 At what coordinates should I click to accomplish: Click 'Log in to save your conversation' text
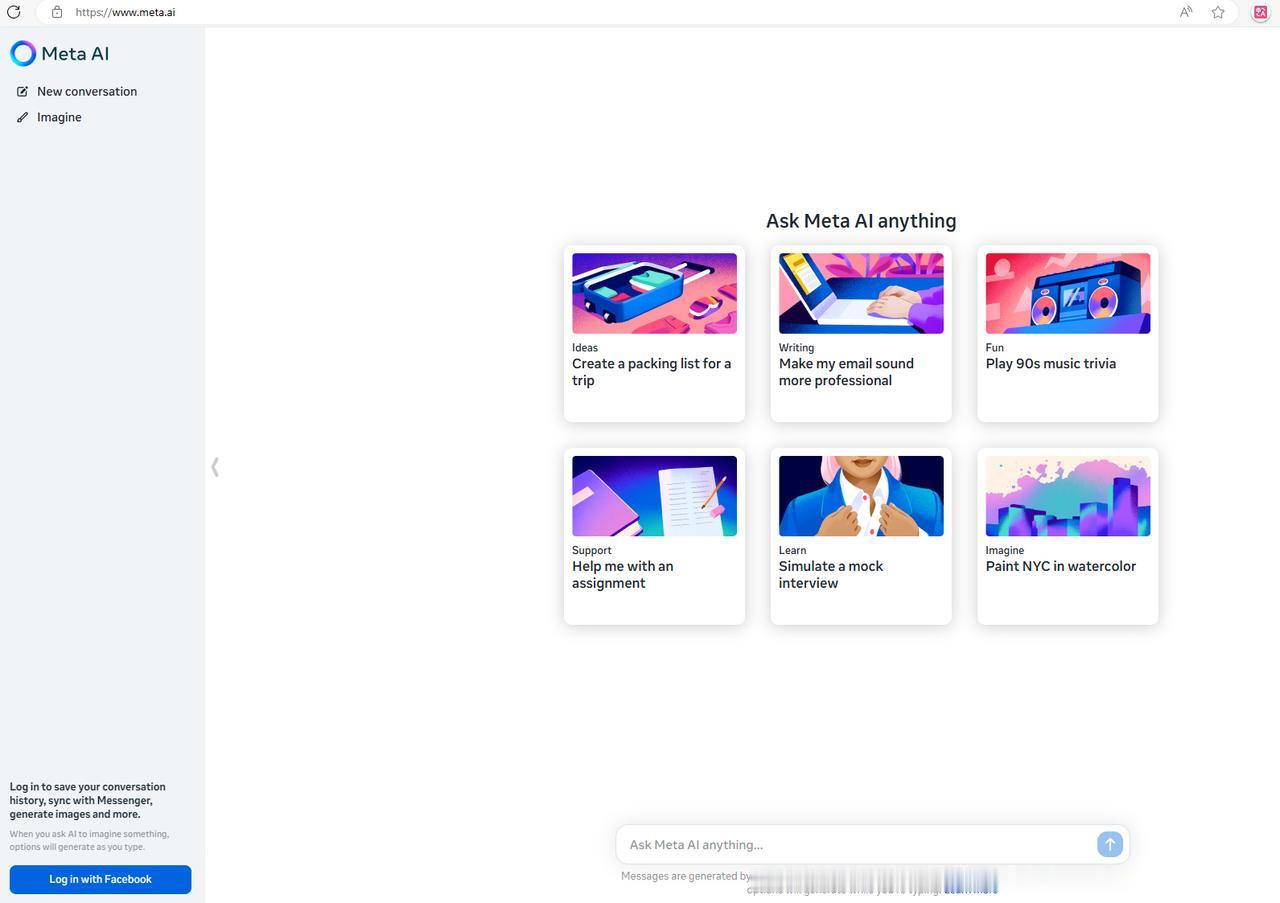click(x=88, y=800)
